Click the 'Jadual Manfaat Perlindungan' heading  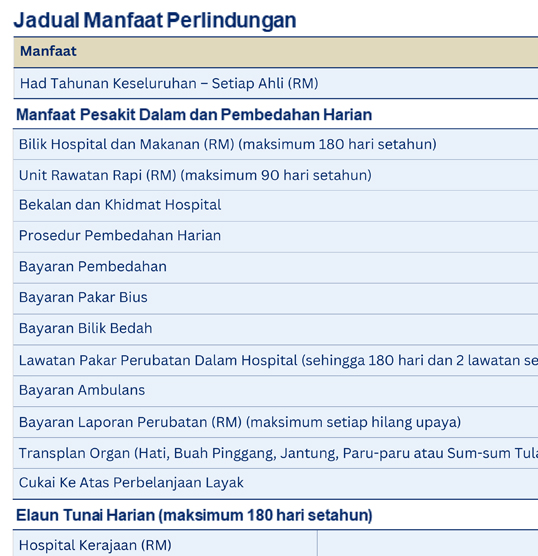(x=155, y=20)
